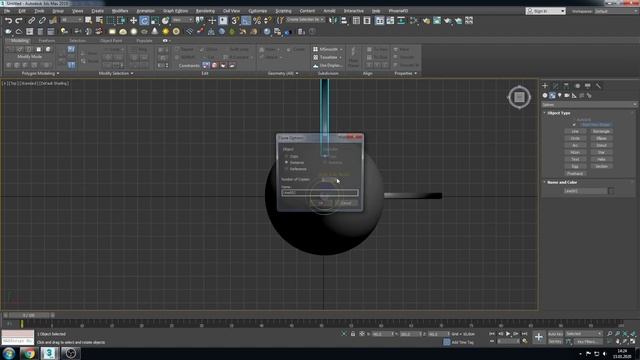Click the ViewCube in the viewport
Viewport: 640px width, 360px height.
tap(519, 97)
